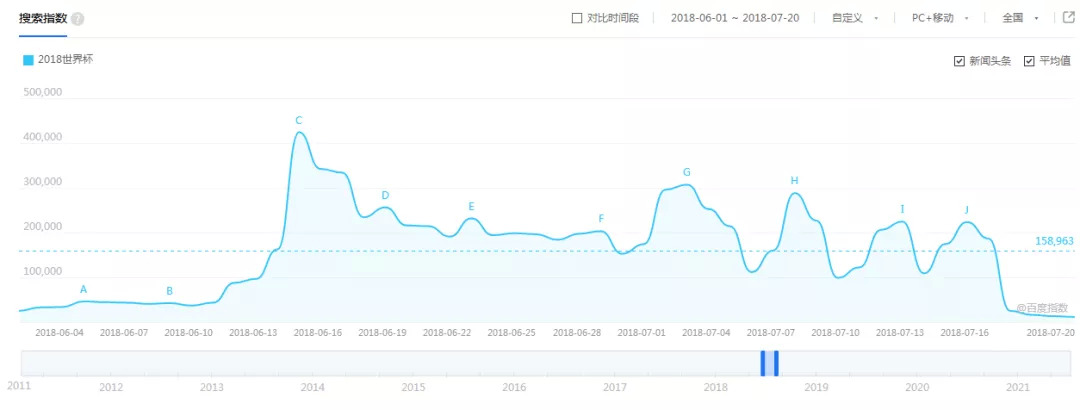Select the 搜索指数 tab
The image size is (1080, 410).
pos(42,18)
